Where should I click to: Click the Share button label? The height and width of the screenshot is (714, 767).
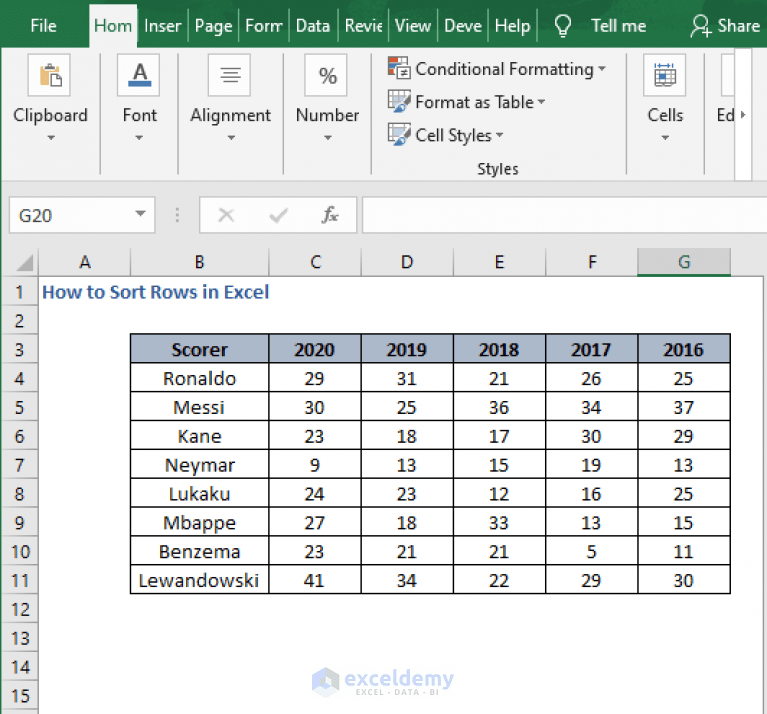[739, 25]
